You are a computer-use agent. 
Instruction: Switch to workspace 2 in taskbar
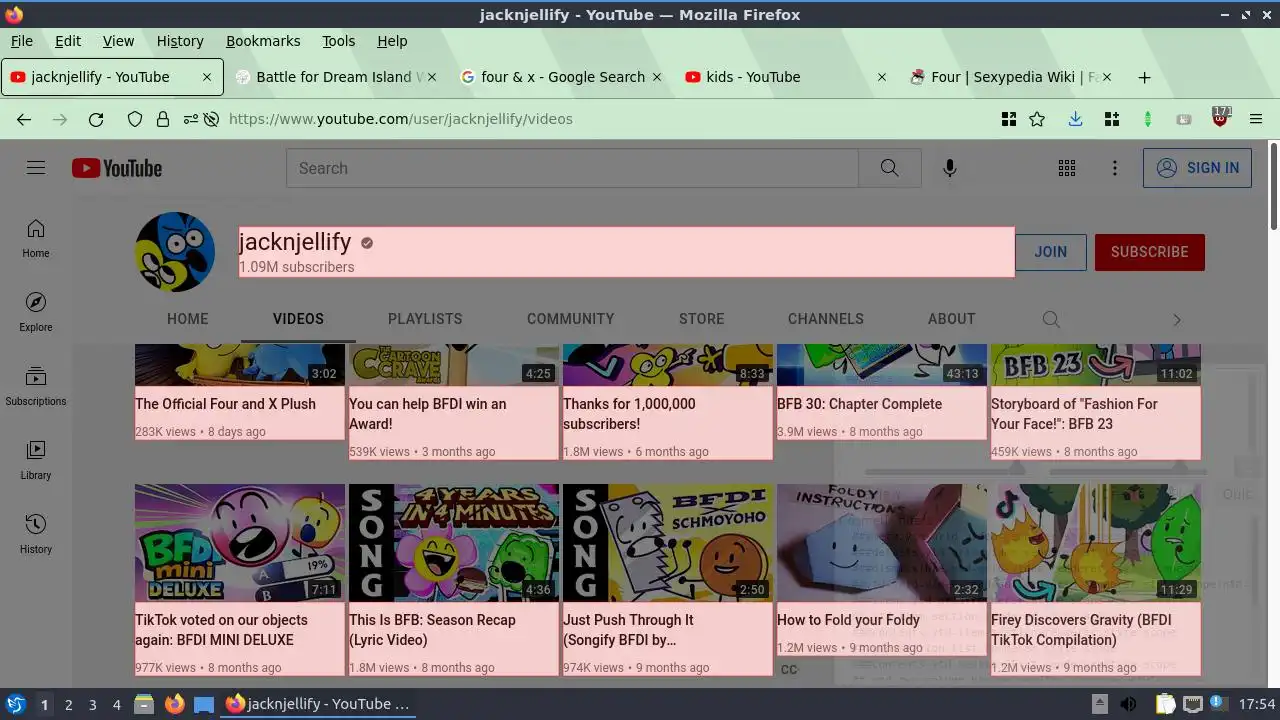[x=68, y=705]
